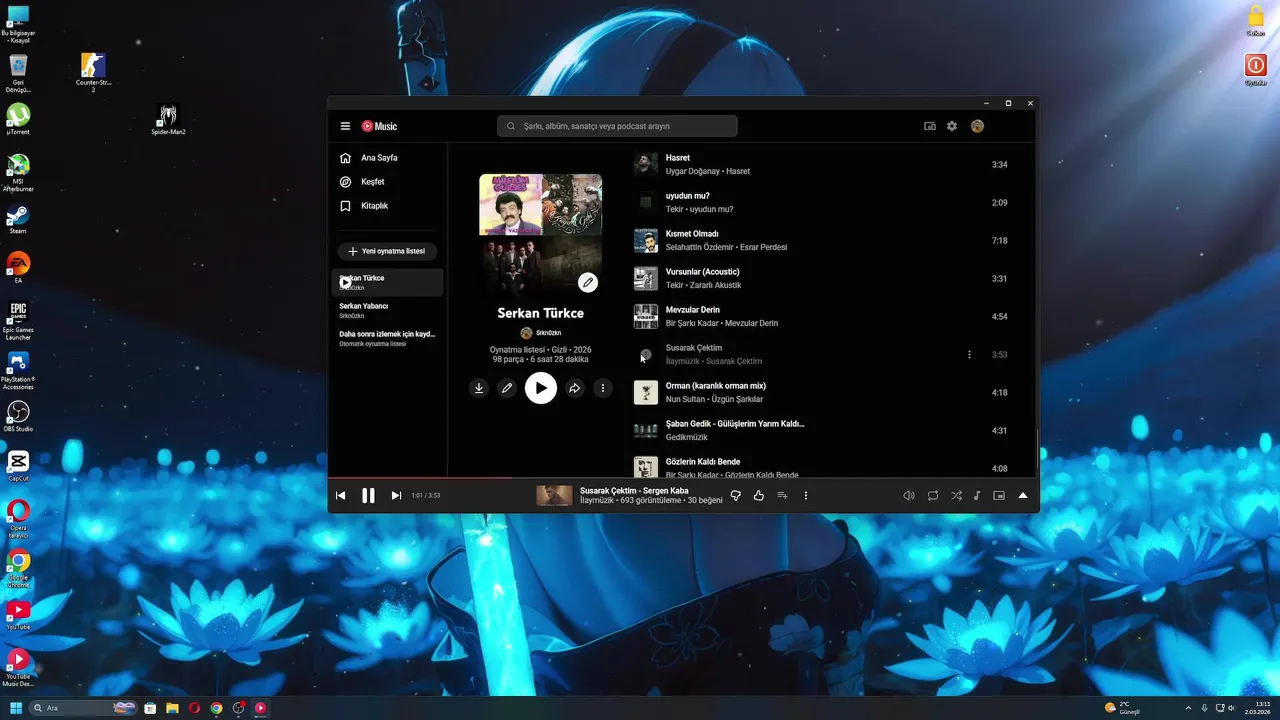Skip to previous track
Screen dimensions: 1280x720
tap(340, 495)
